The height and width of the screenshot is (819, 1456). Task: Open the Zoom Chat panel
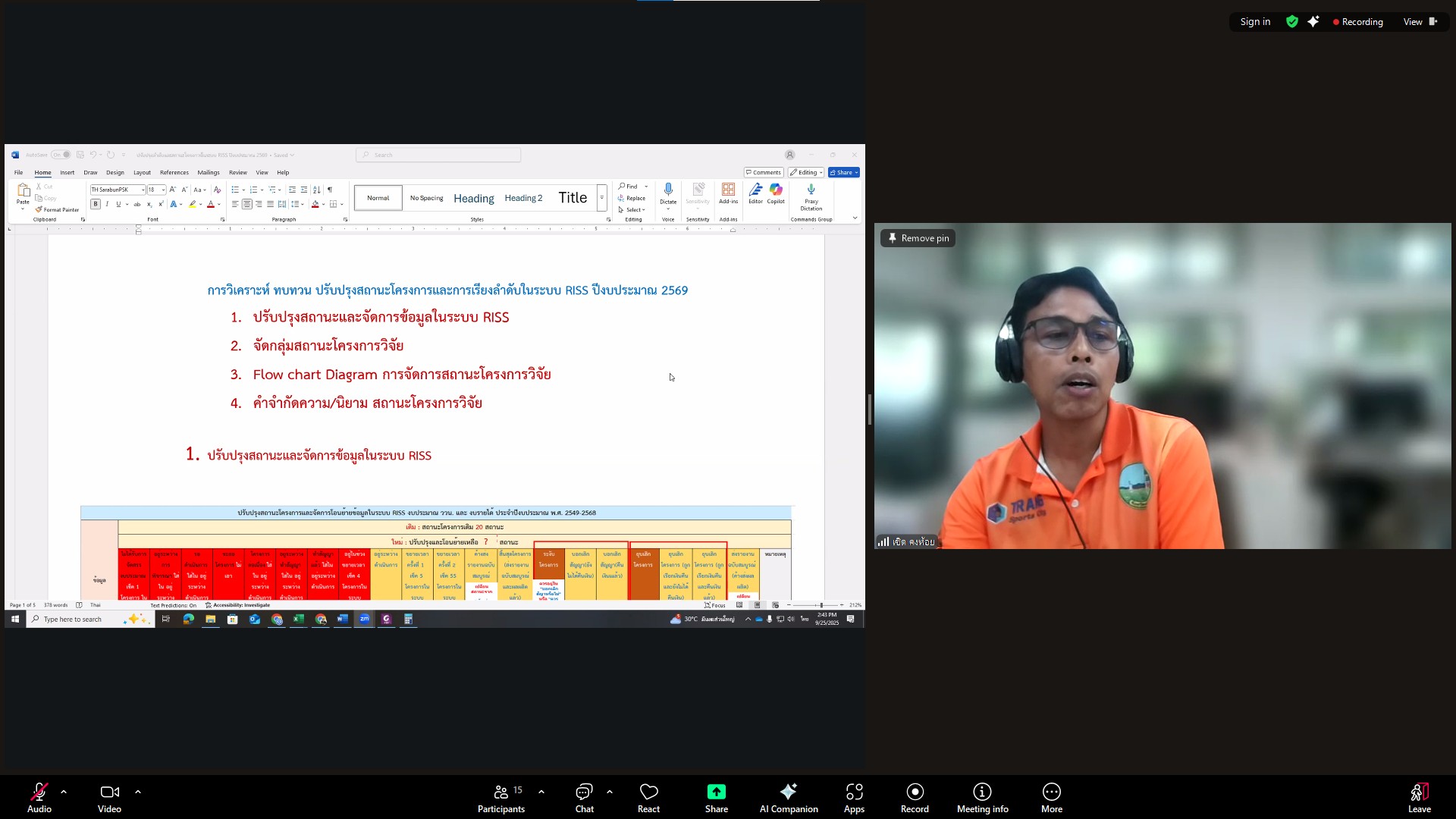pyautogui.click(x=584, y=798)
